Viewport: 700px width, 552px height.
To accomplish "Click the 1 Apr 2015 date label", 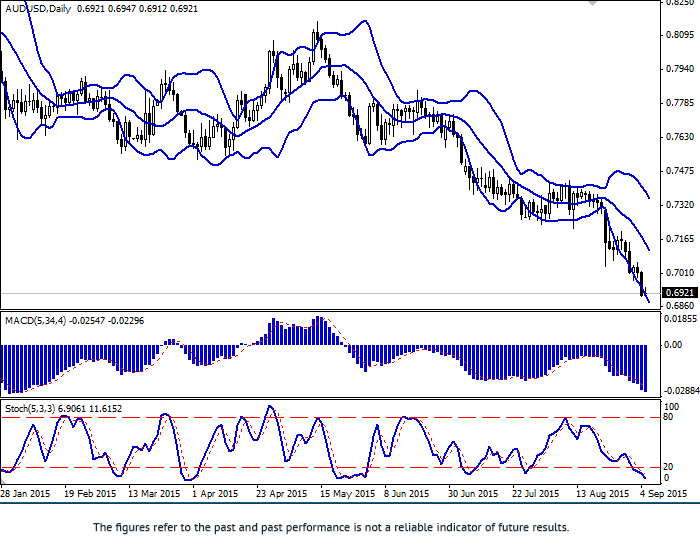I will point(215,494).
